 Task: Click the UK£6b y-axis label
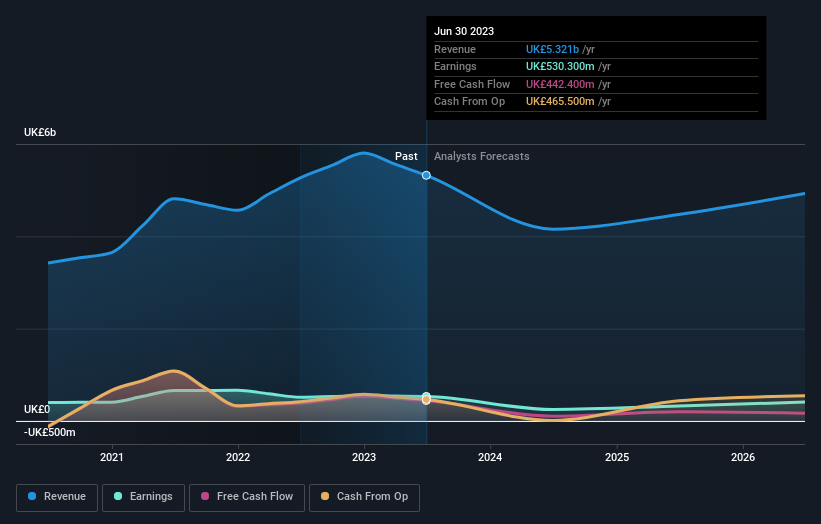40,132
